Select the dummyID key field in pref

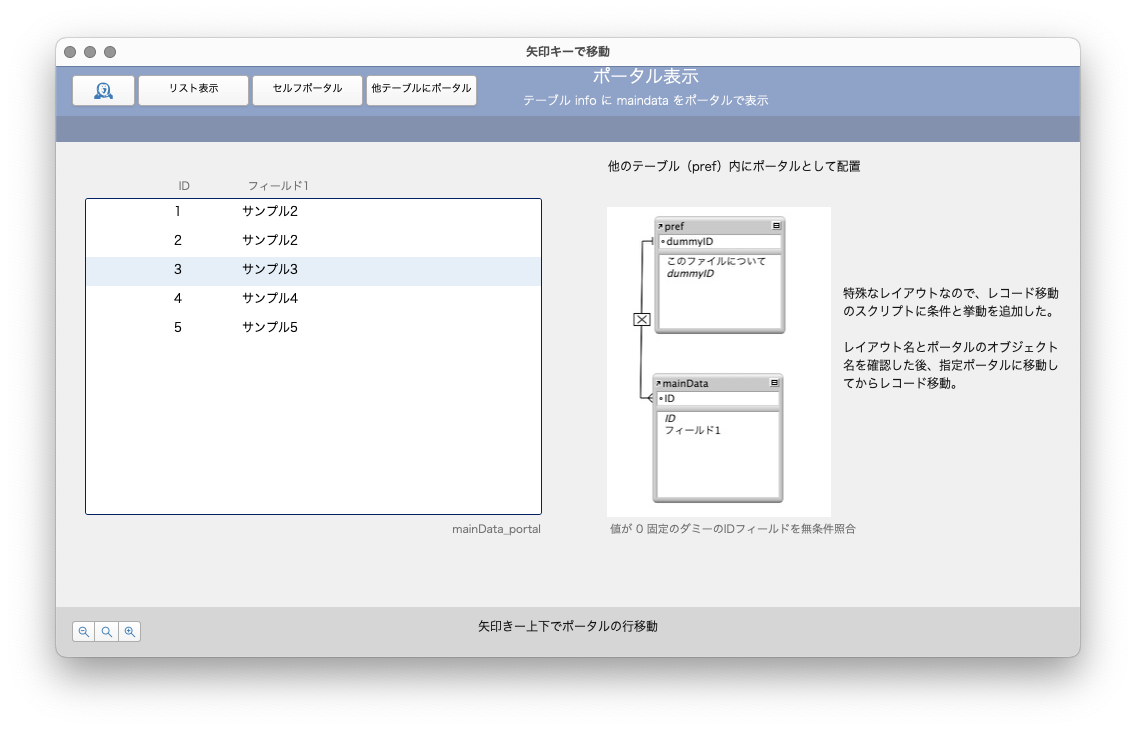point(719,242)
